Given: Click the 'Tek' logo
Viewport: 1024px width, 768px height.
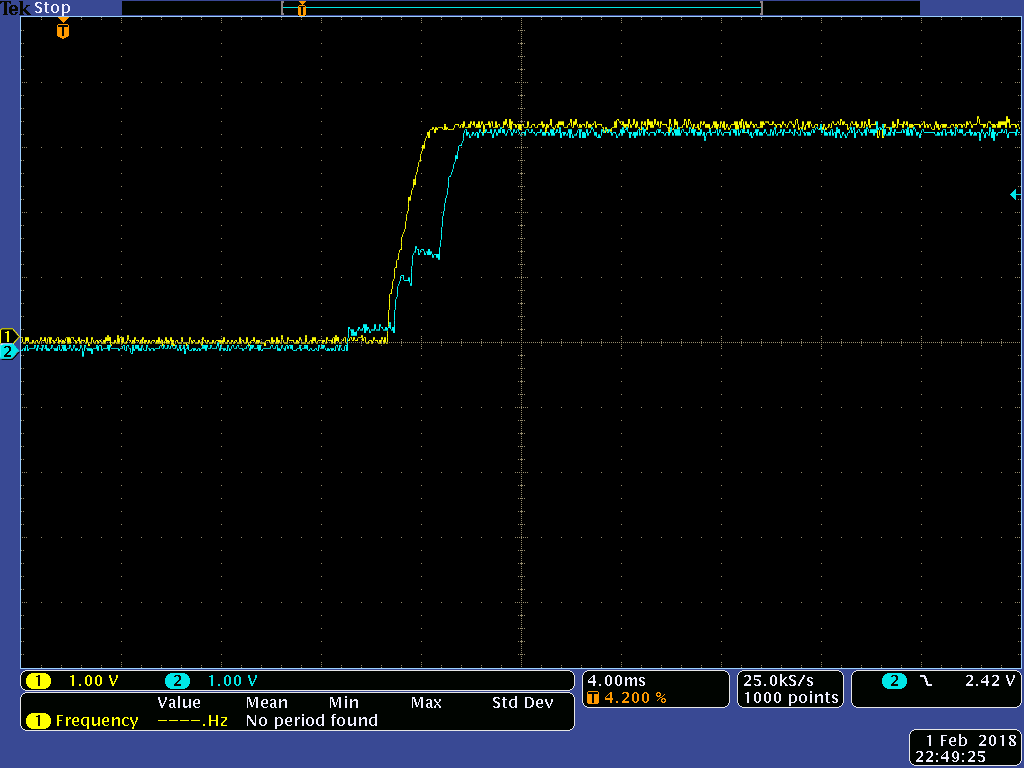Looking at the screenshot, I should [15, 8].
